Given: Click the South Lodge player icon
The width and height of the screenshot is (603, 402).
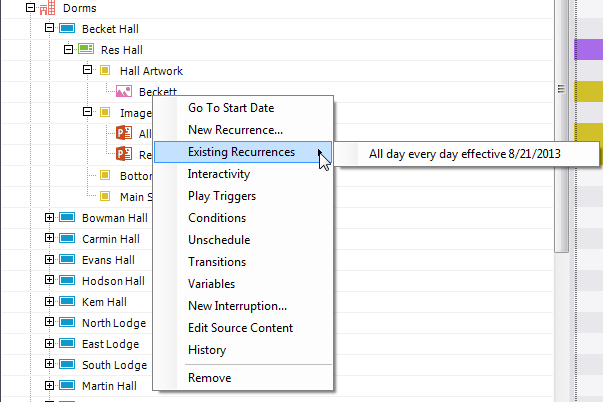Looking at the screenshot, I should point(67,364).
